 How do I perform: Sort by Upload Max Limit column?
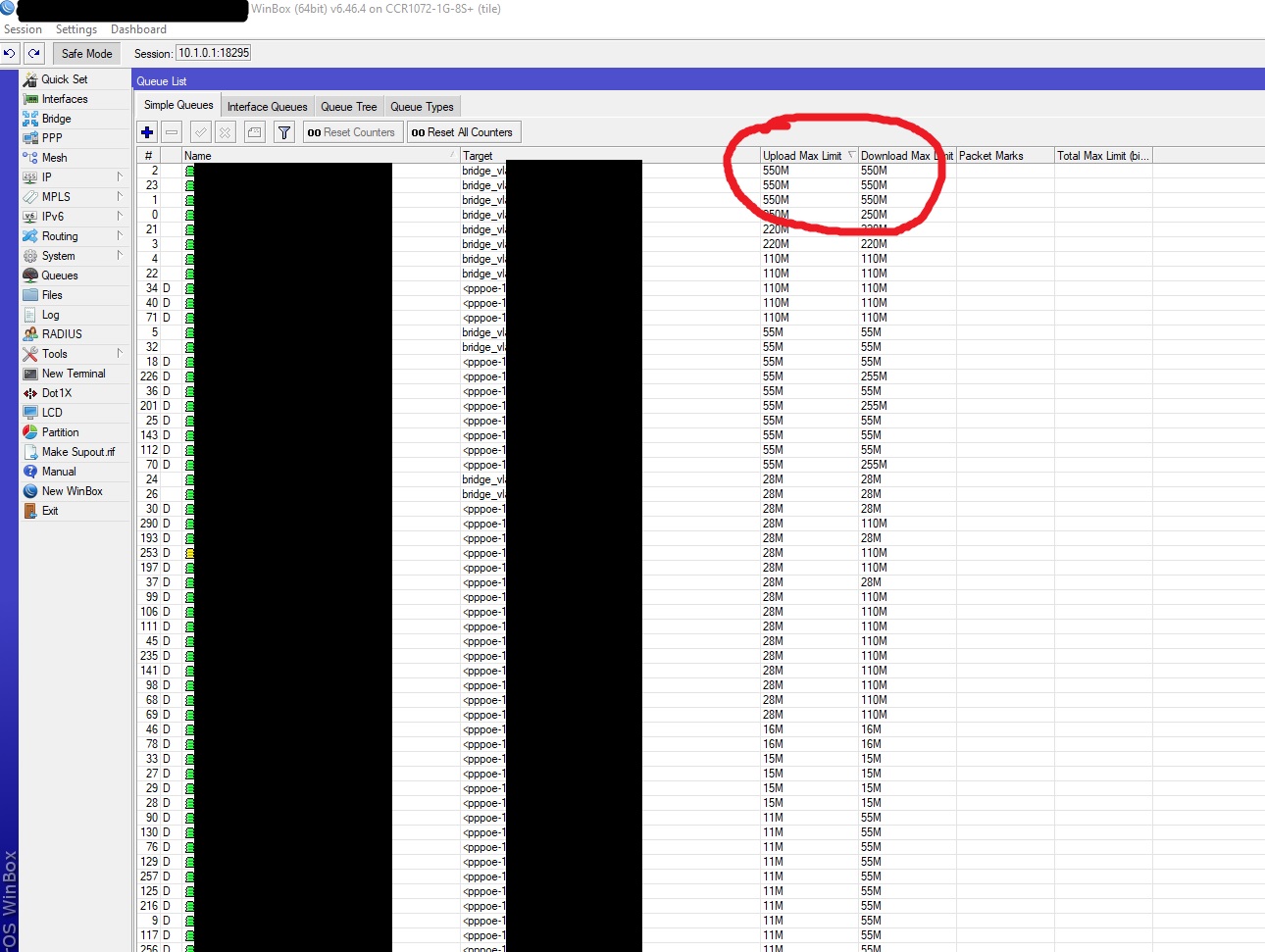(809, 156)
